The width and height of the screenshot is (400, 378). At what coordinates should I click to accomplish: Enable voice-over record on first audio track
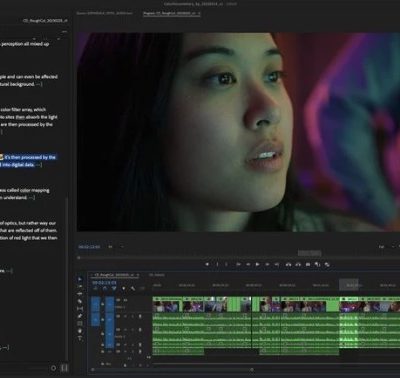(140, 316)
